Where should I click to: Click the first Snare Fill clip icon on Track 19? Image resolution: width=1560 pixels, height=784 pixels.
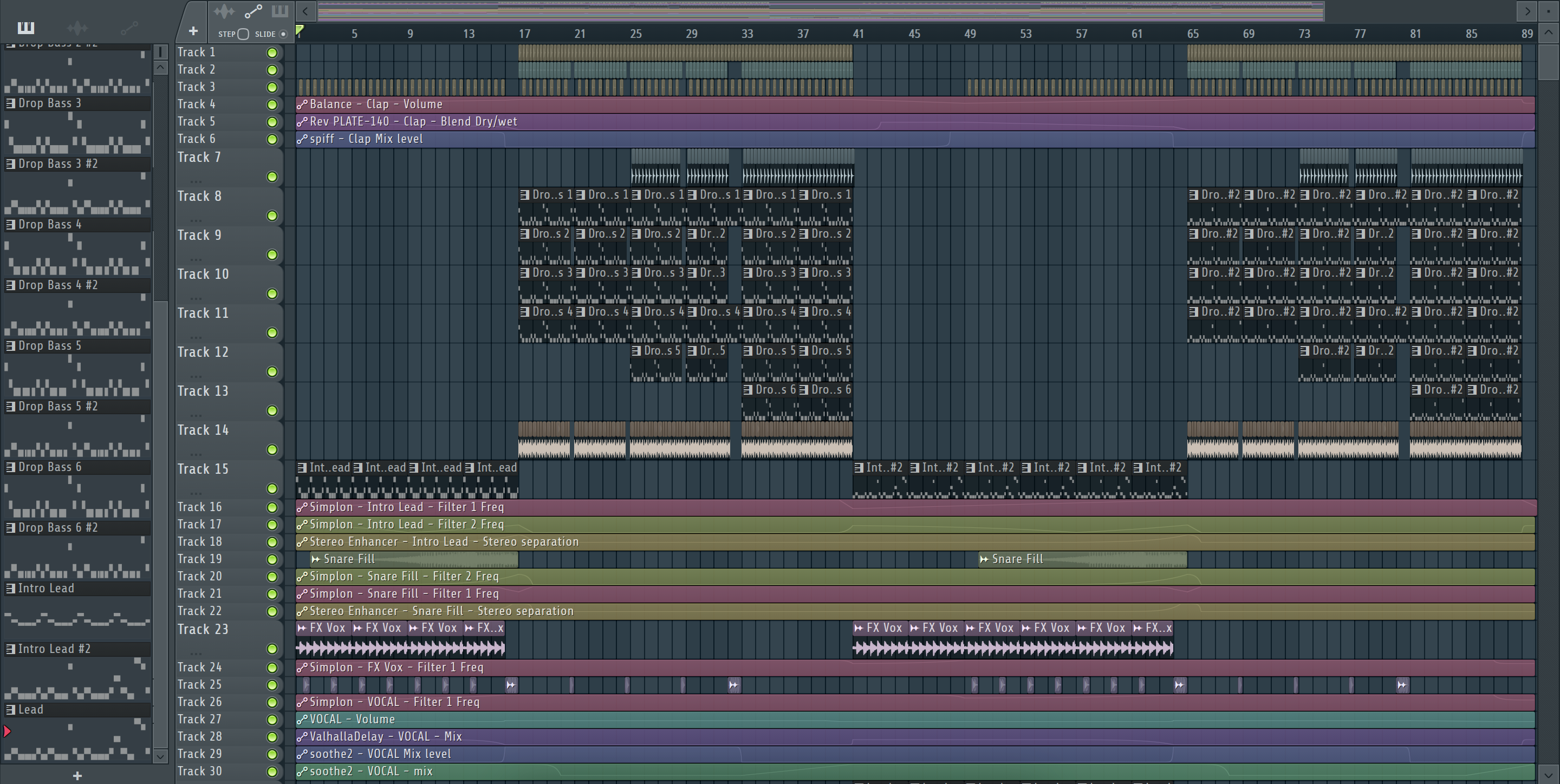315,559
